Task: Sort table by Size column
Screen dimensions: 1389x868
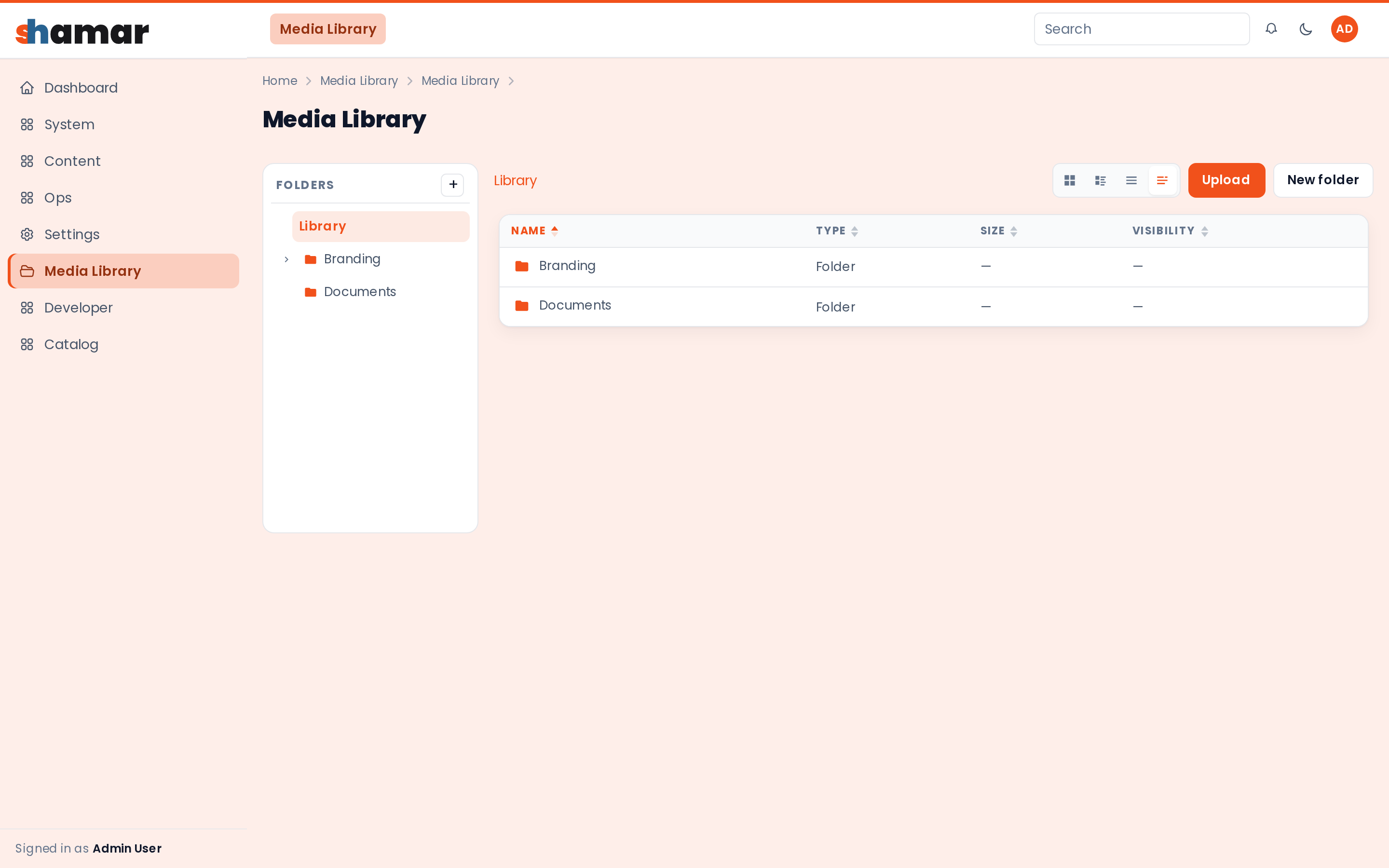Action: pos(999,231)
